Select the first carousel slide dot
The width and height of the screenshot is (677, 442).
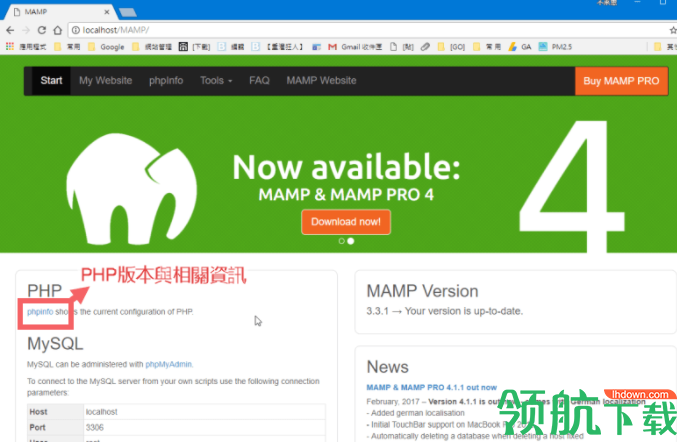pos(342,241)
